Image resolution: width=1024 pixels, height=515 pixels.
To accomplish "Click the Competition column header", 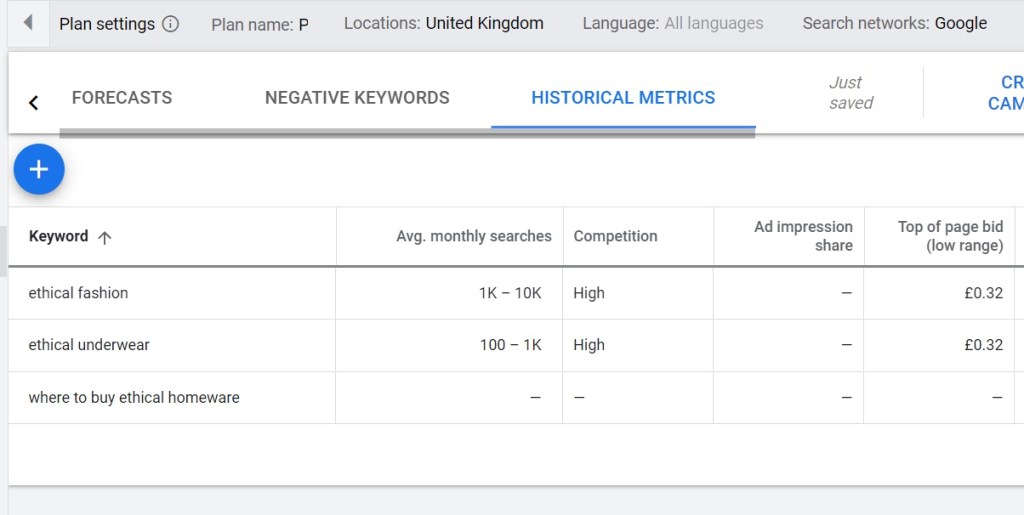I will click(615, 237).
